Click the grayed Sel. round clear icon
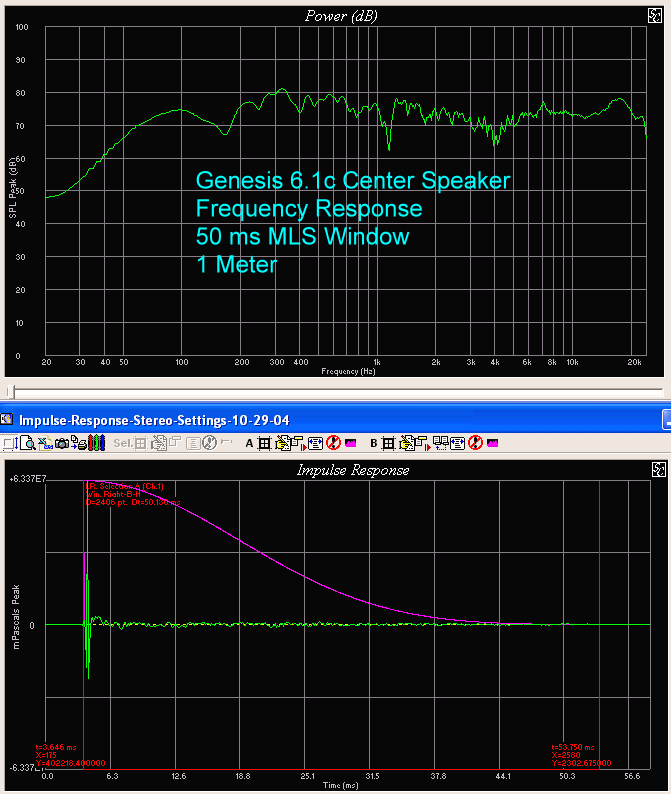 pyautogui.click(x=209, y=444)
